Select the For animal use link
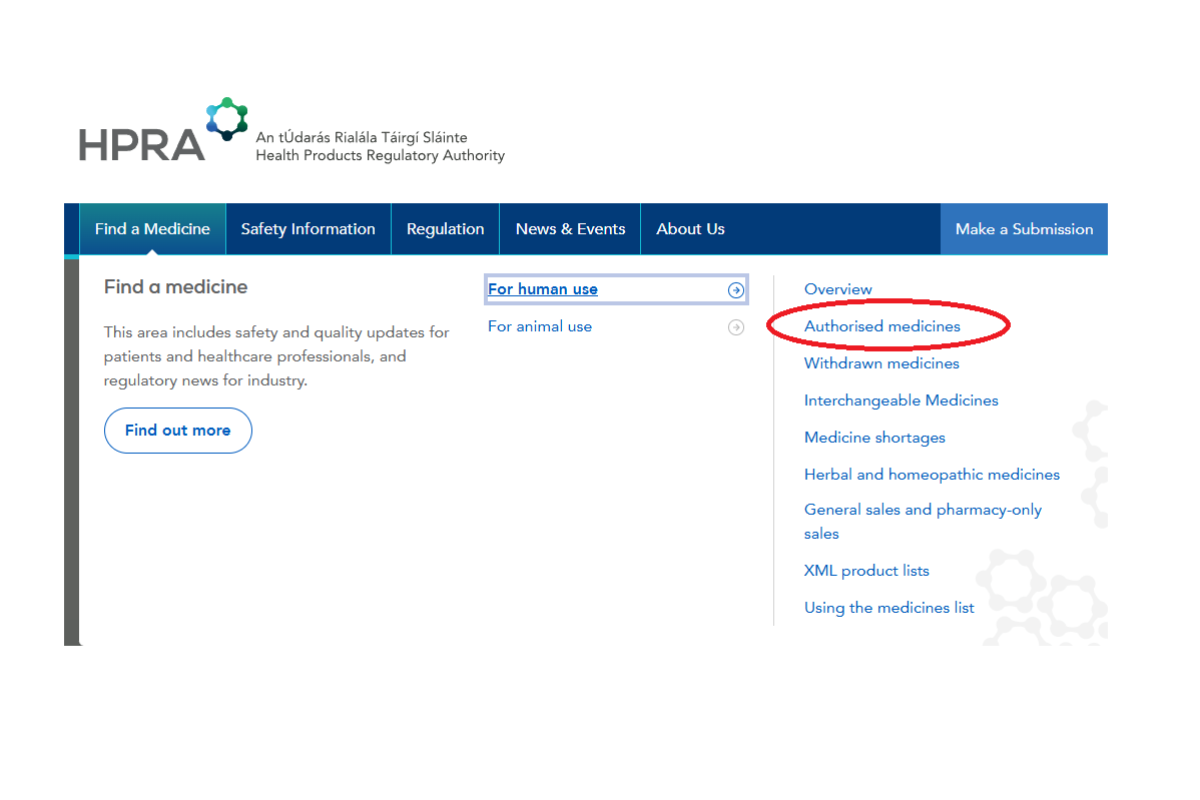 pos(540,327)
